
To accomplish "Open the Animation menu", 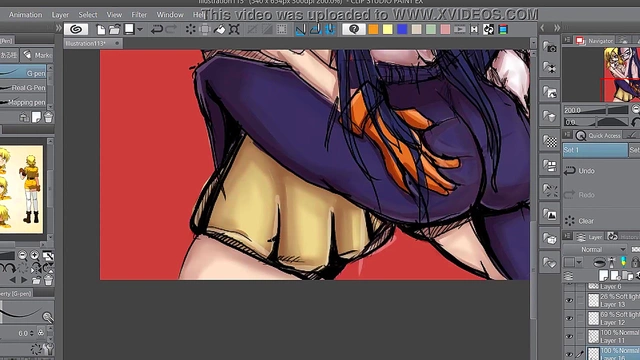I will (x=25, y=15).
